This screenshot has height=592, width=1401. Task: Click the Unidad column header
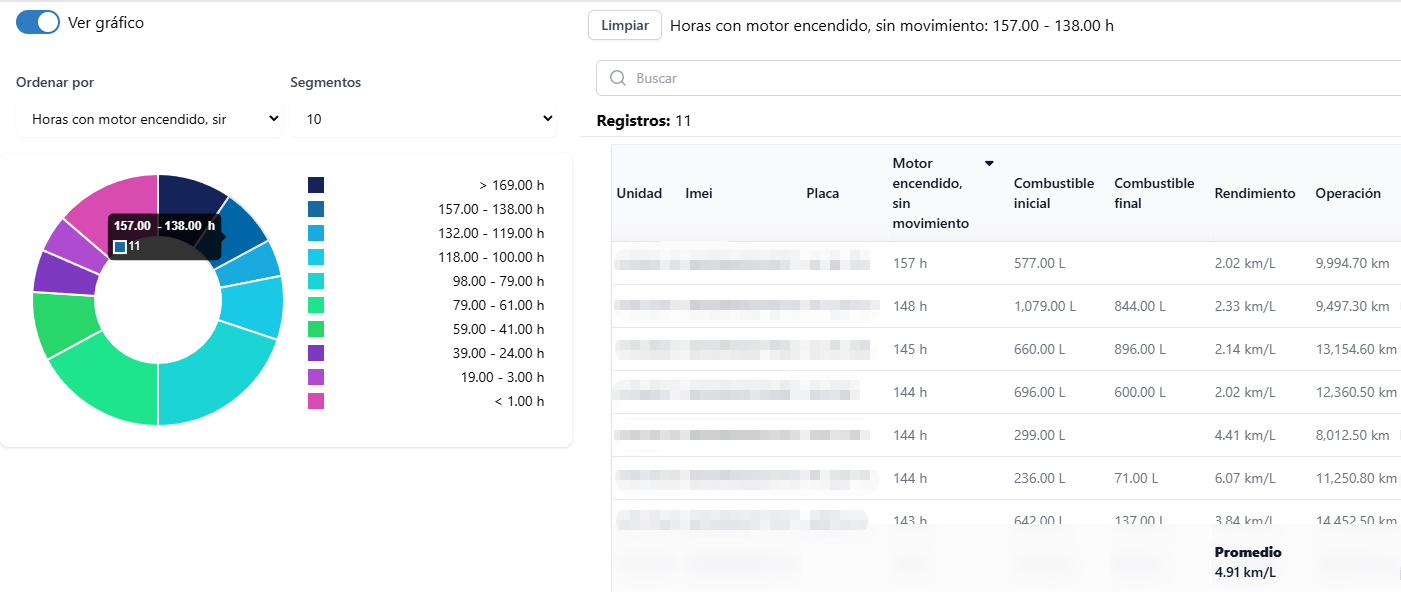[639, 193]
